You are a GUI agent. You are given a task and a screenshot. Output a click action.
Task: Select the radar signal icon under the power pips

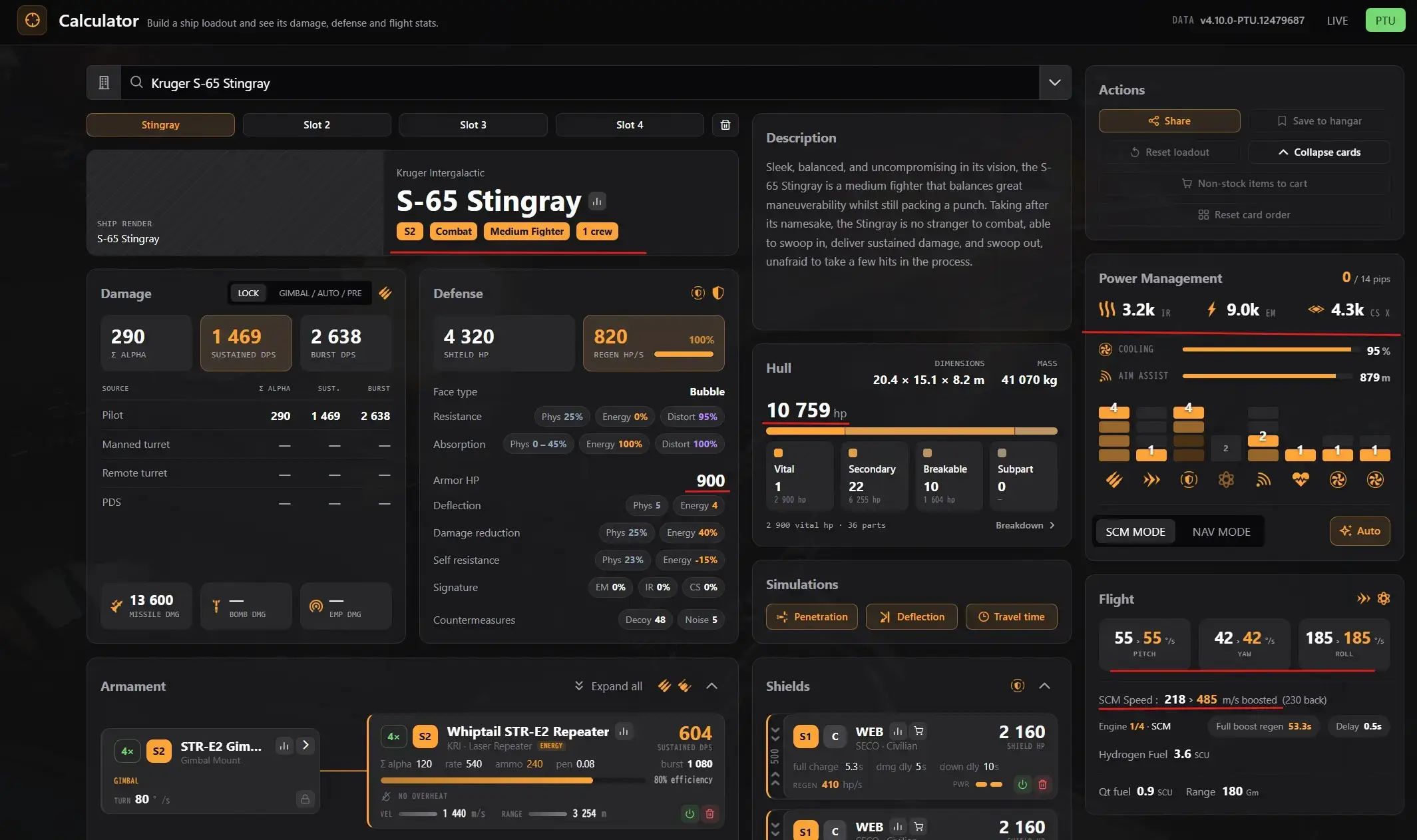coord(1263,480)
